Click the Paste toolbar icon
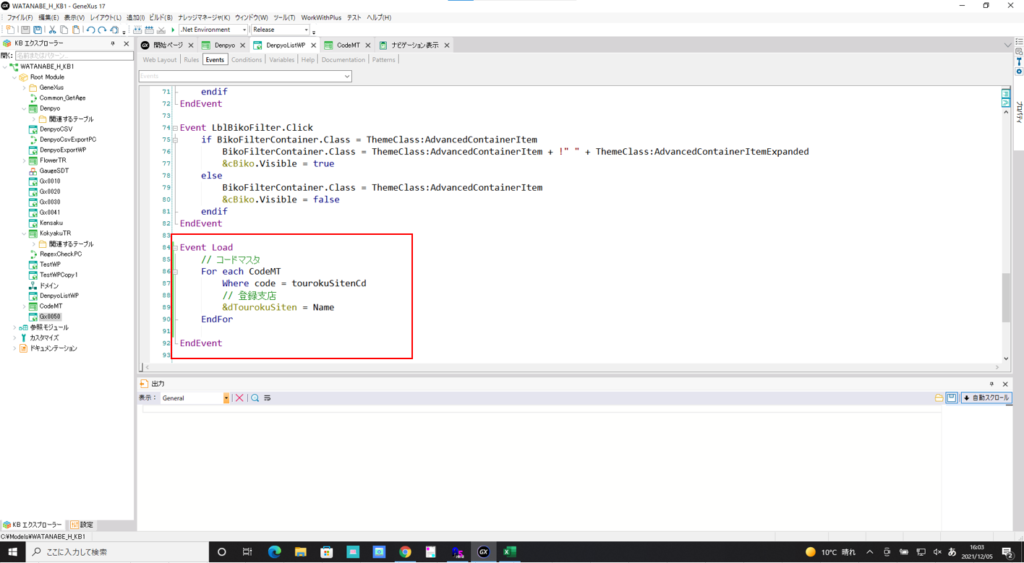Image resolution: width=1024 pixels, height=563 pixels. 76,30
